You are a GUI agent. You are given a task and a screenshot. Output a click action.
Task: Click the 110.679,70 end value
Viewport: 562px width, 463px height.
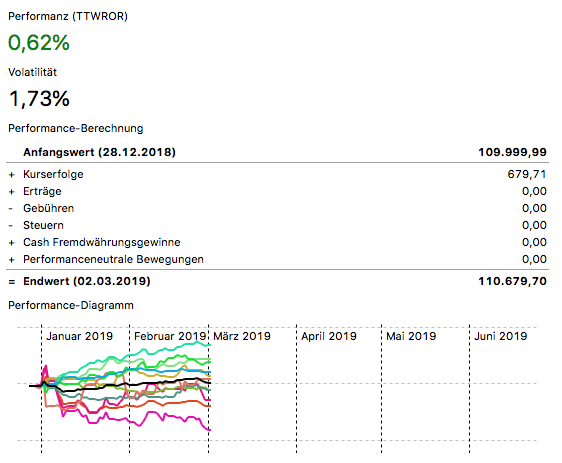(x=513, y=281)
